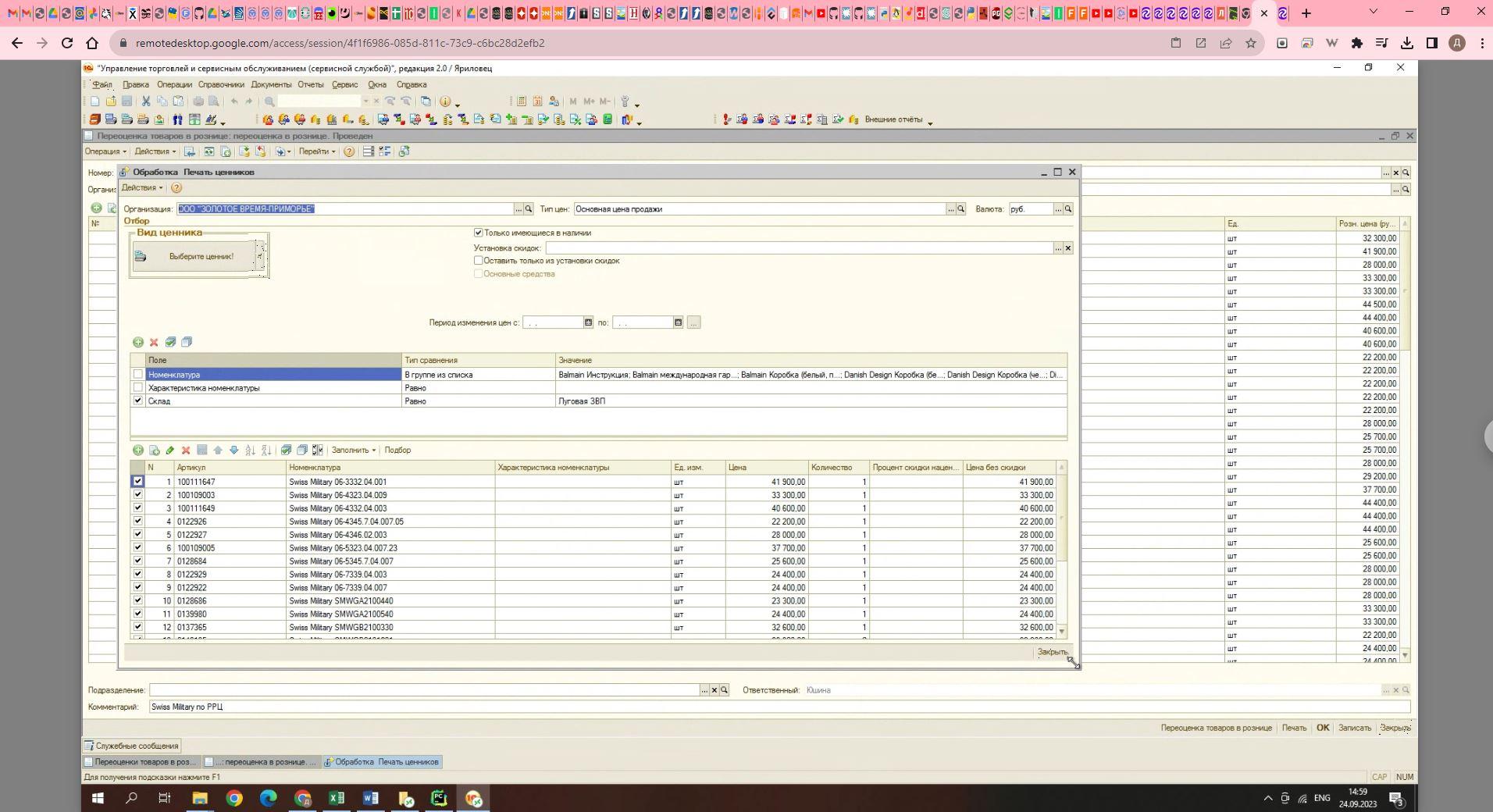This screenshot has height=812, width=1493.
Task: Open Установка скидок selection ellipsis button
Action: [x=1058, y=248]
